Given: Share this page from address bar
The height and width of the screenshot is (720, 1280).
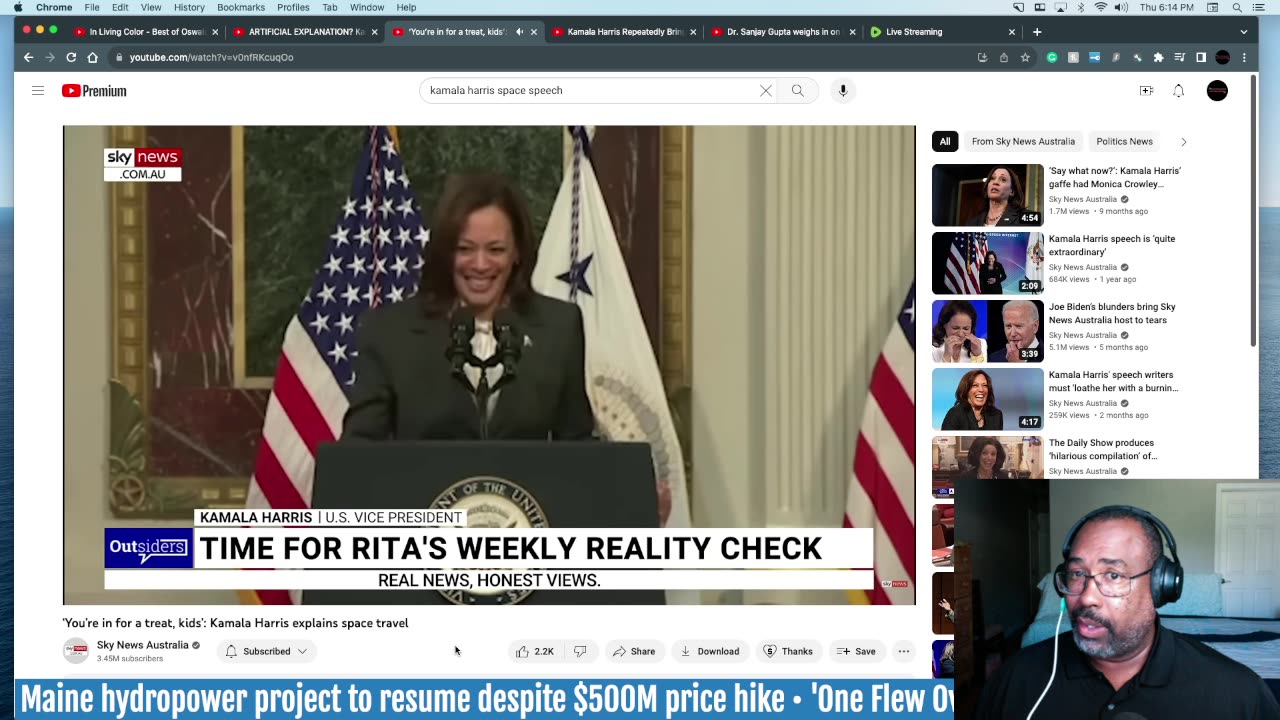Looking at the screenshot, I should (1004, 58).
